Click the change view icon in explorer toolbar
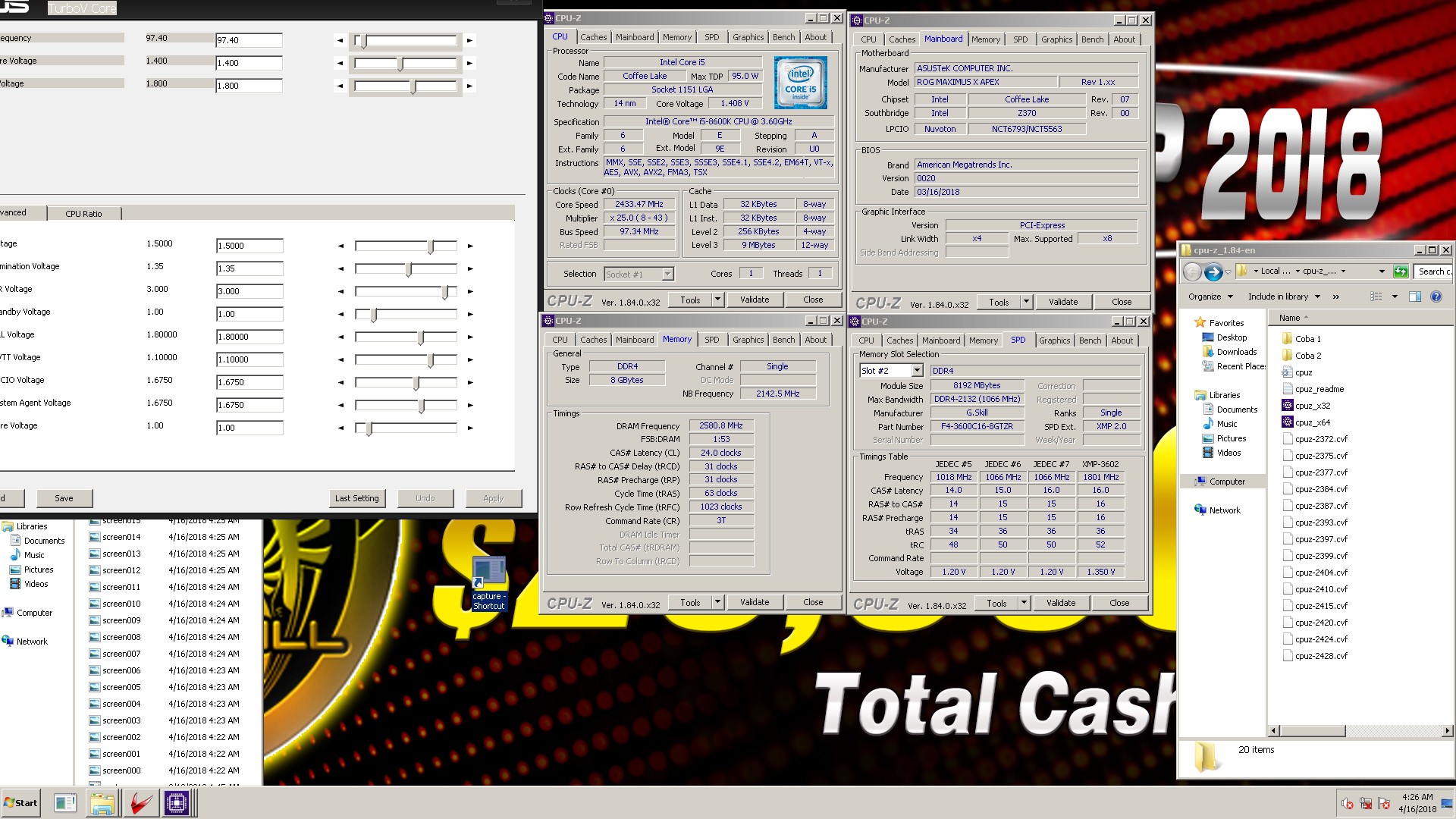Viewport: 1456px width, 819px height. (1376, 297)
